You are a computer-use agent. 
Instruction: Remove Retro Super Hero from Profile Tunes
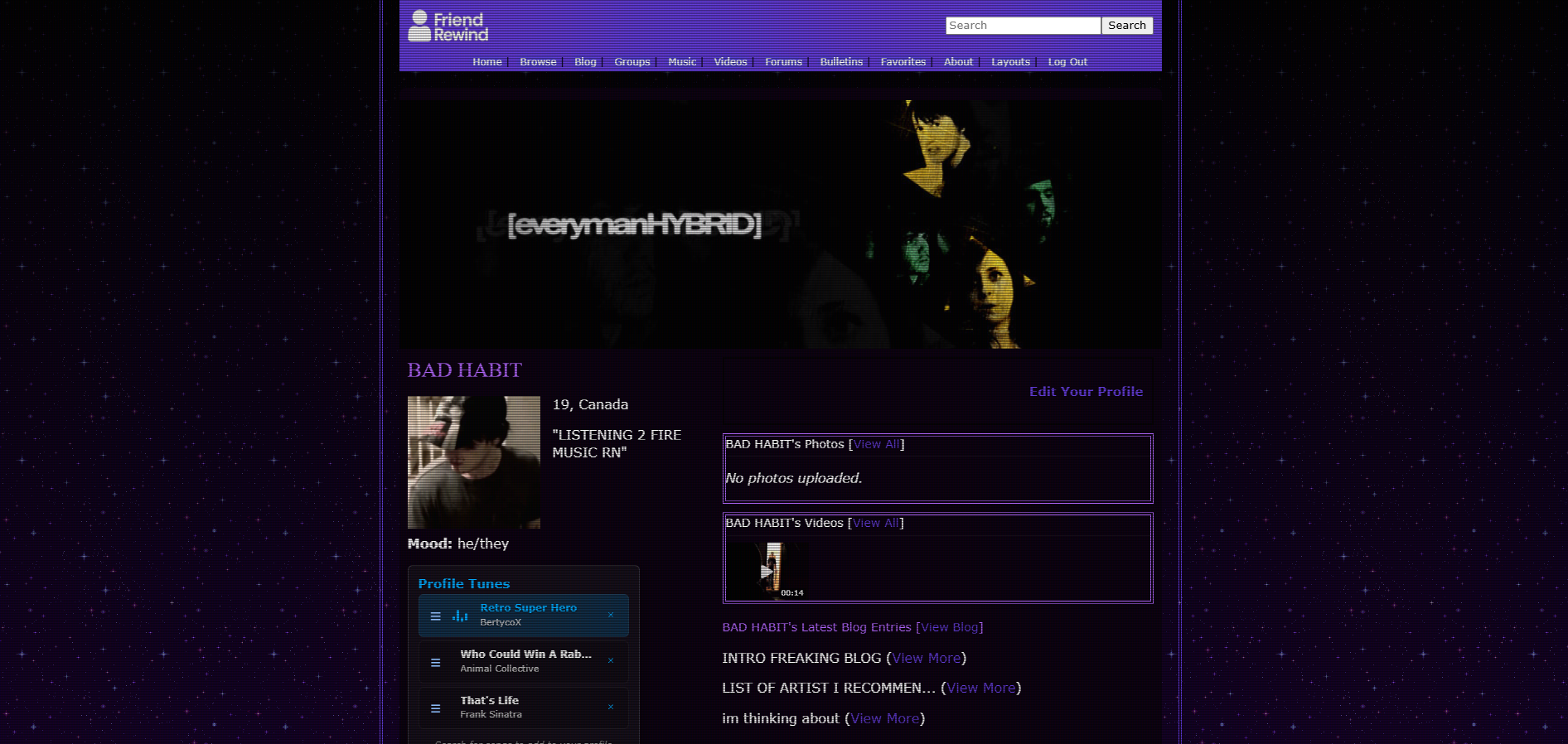611,615
